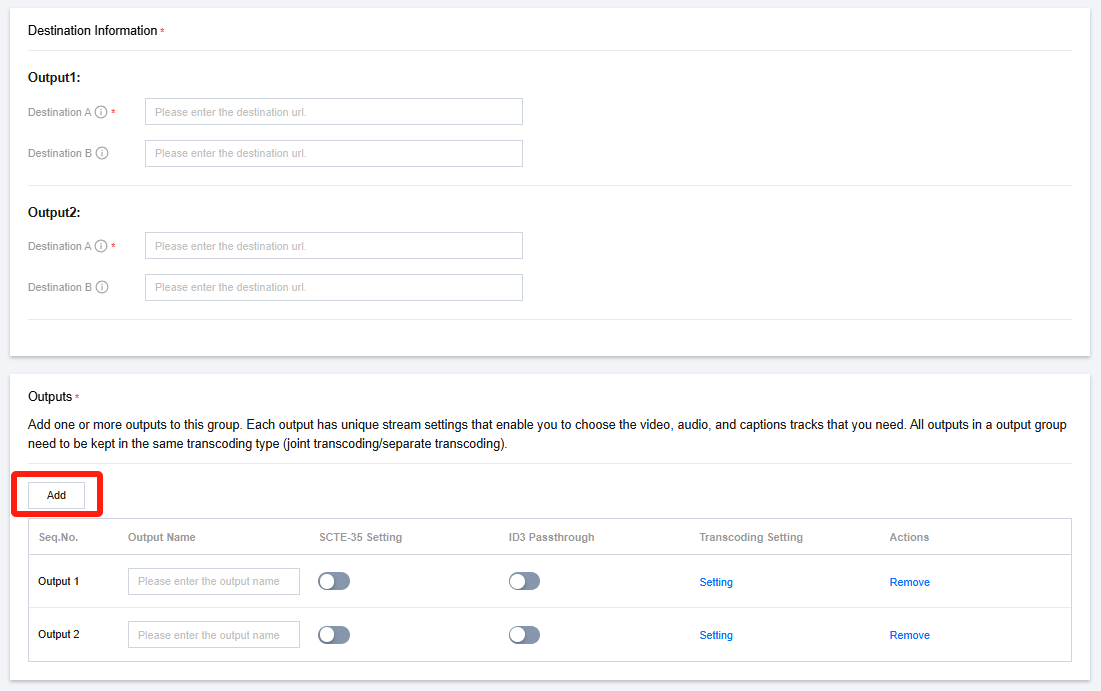The image size is (1101, 691).
Task: Click the Transcoding Setting column header
Action: tap(750, 537)
